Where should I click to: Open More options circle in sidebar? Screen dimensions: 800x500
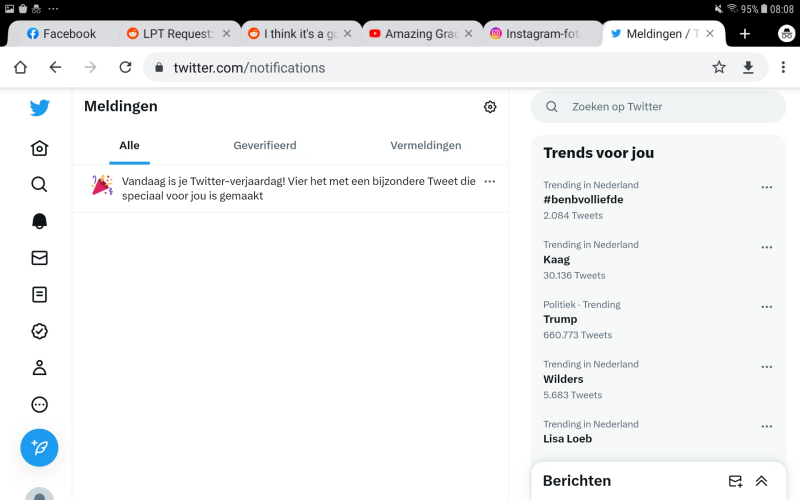[x=39, y=404]
